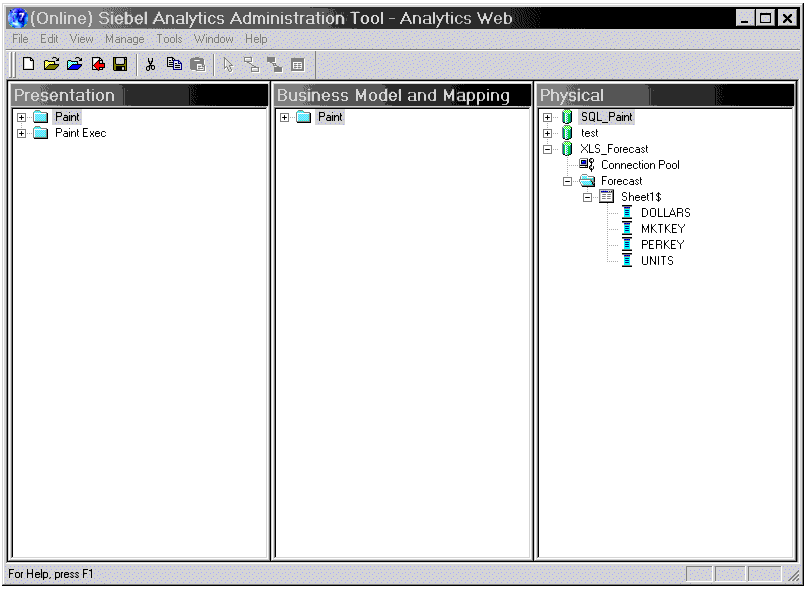Select Paint Exec in Presentation tree
Screen dimensions: 807x589
[81, 133]
